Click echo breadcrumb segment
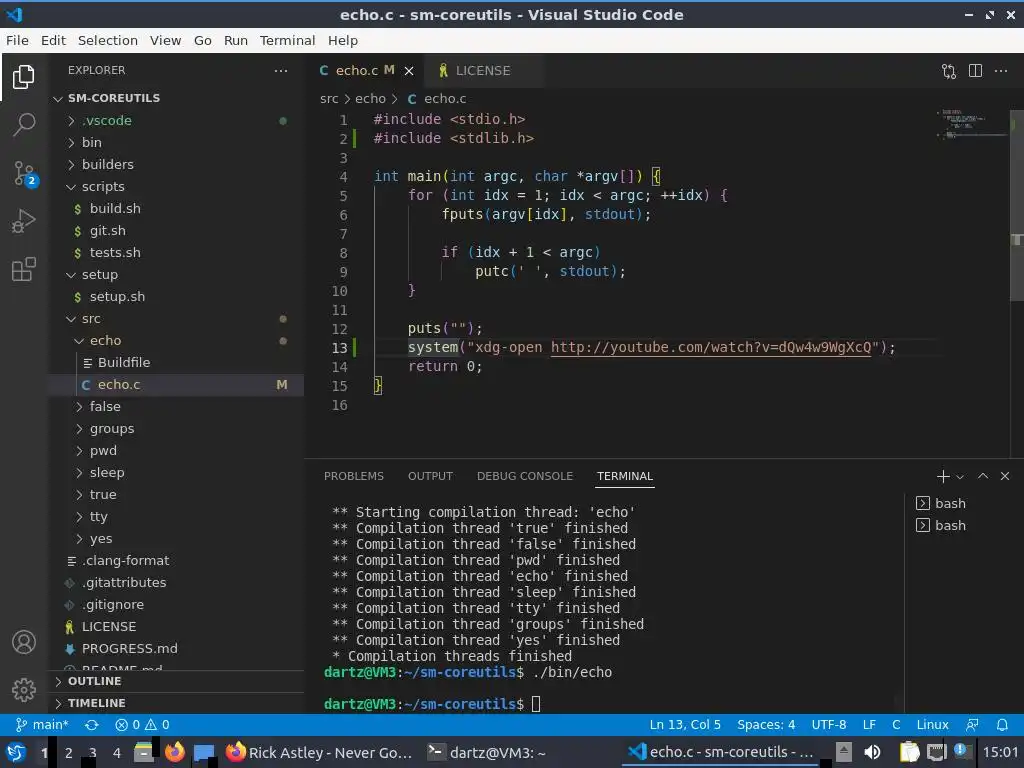 tap(370, 99)
